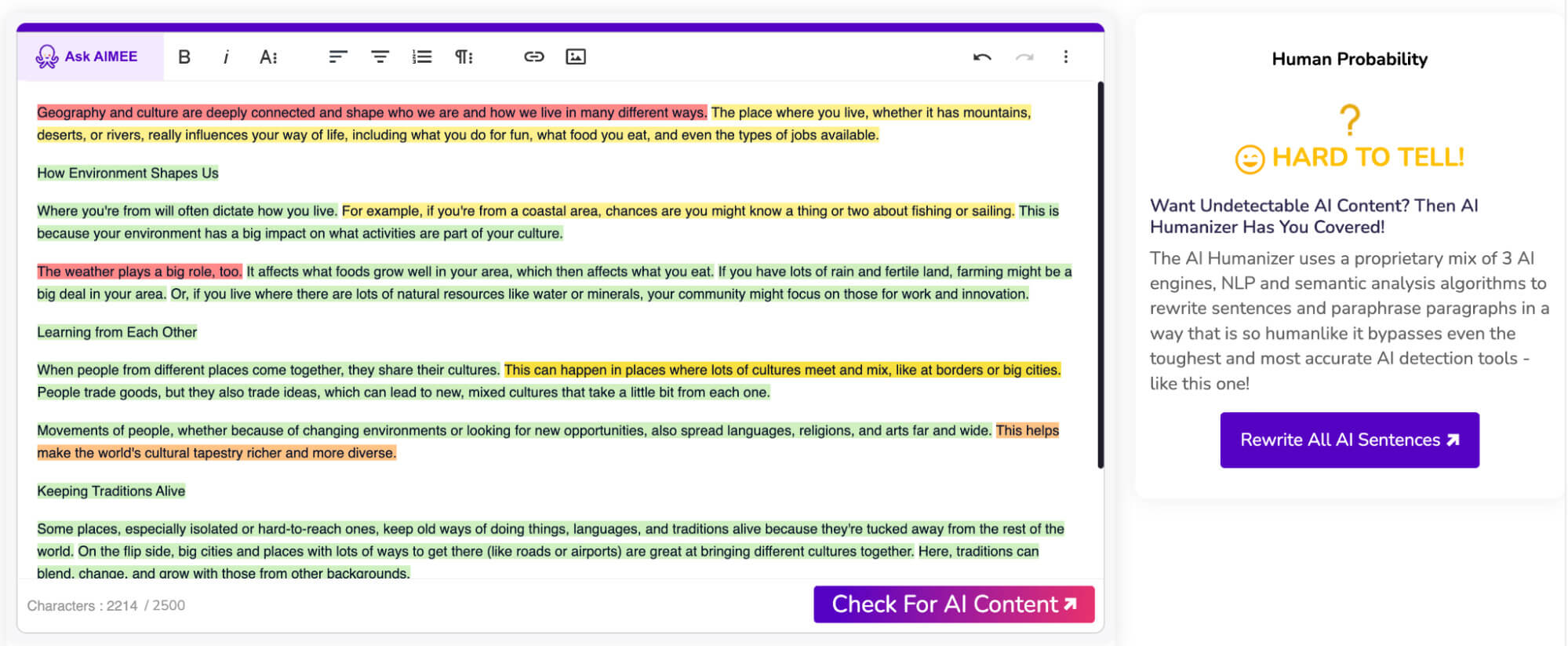Insert a numbered list

point(422,57)
